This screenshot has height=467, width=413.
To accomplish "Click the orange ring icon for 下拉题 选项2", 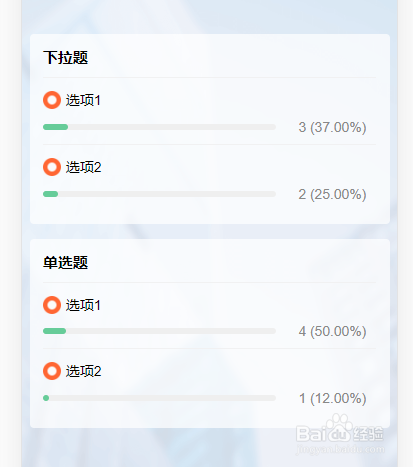I will [x=52, y=167].
